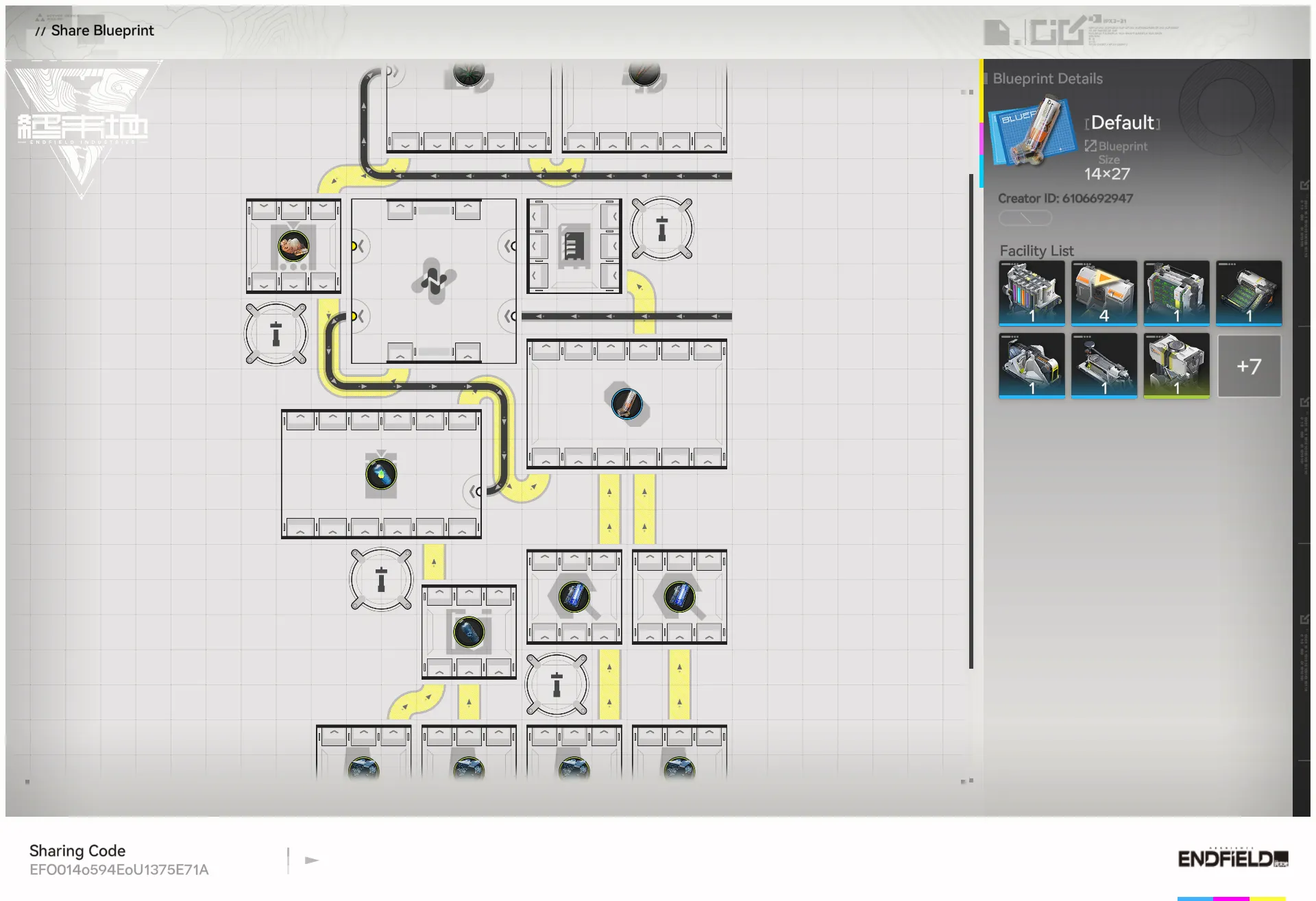Click the Blueprint Details heading
Viewport: 1316px width, 901px height.
tap(1047, 79)
